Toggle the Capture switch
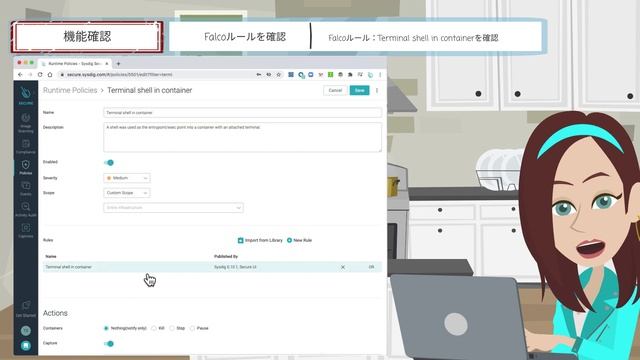This screenshot has height=360, width=640. point(109,344)
